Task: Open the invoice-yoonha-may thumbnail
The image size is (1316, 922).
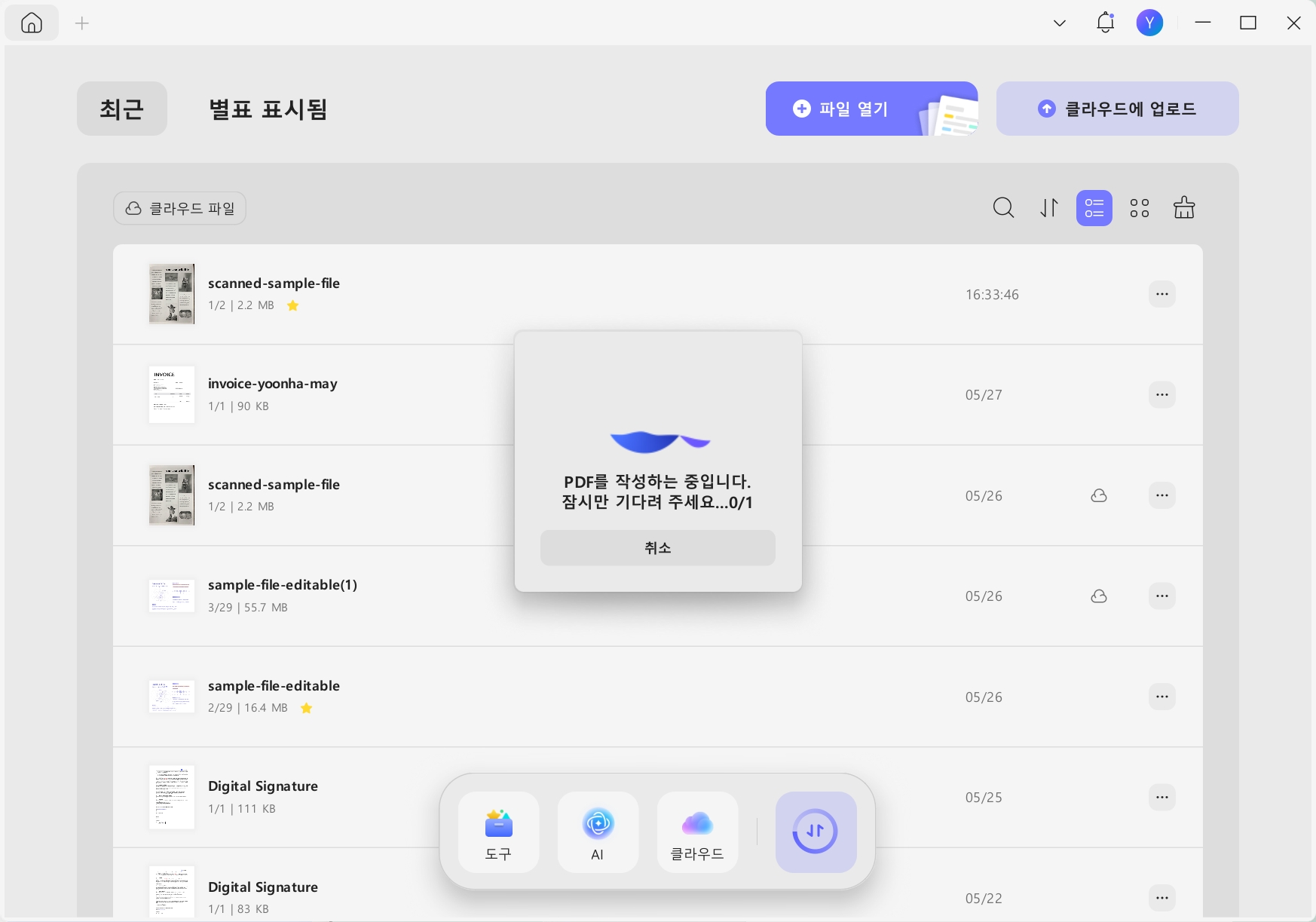Action: pos(172,394)
